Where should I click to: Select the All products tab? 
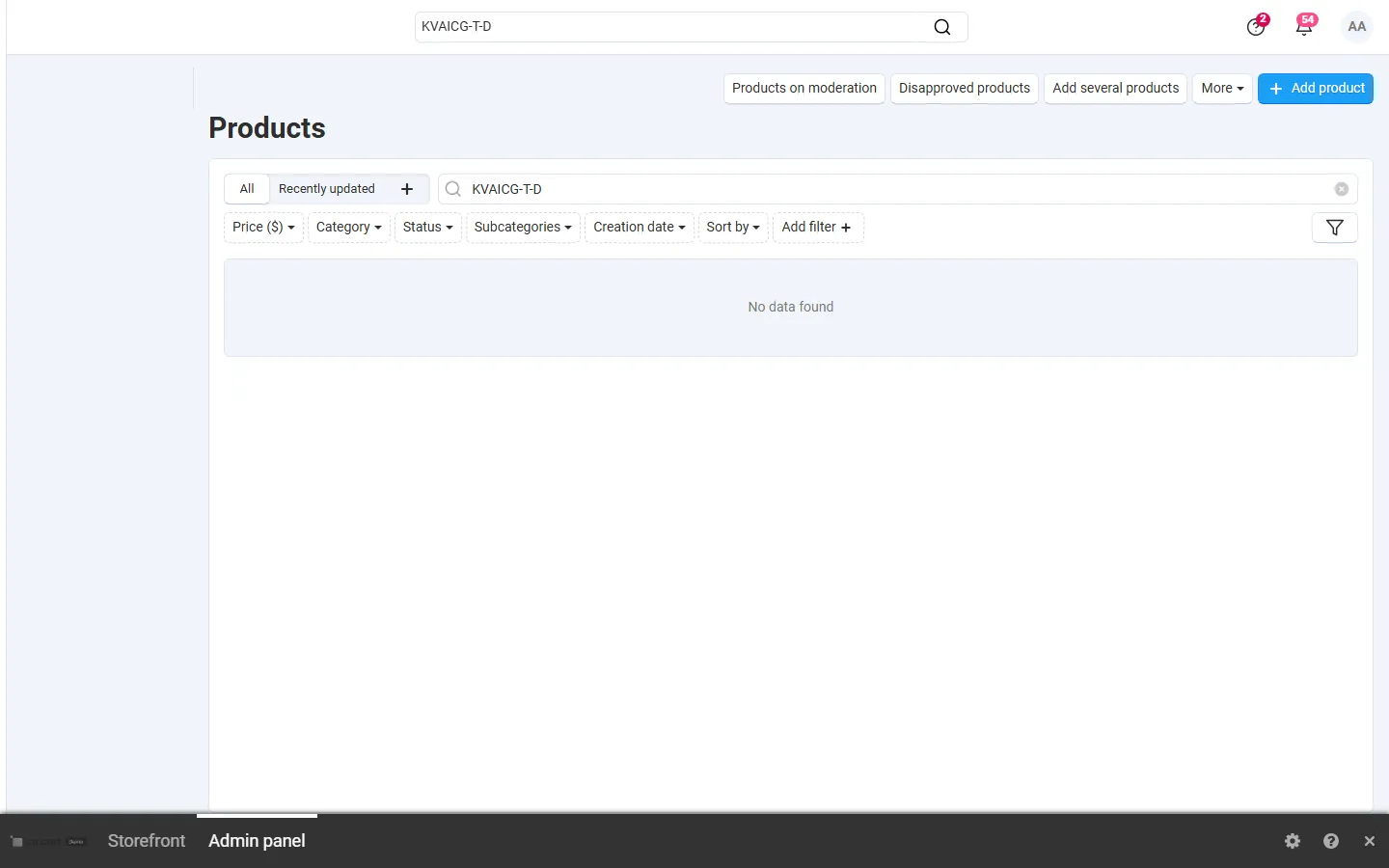247,189
